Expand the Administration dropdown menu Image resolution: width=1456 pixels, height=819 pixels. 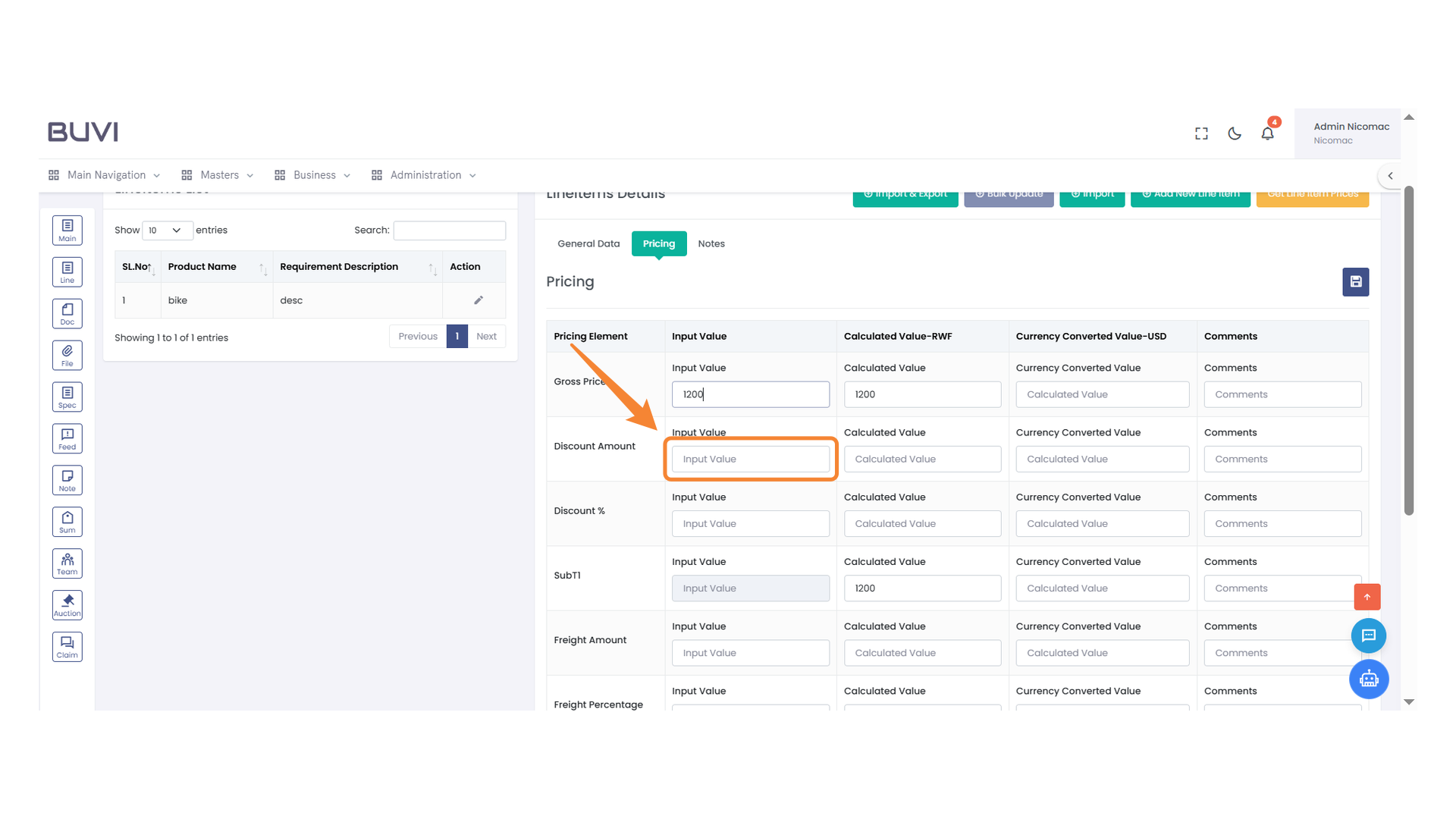[424, 175]
